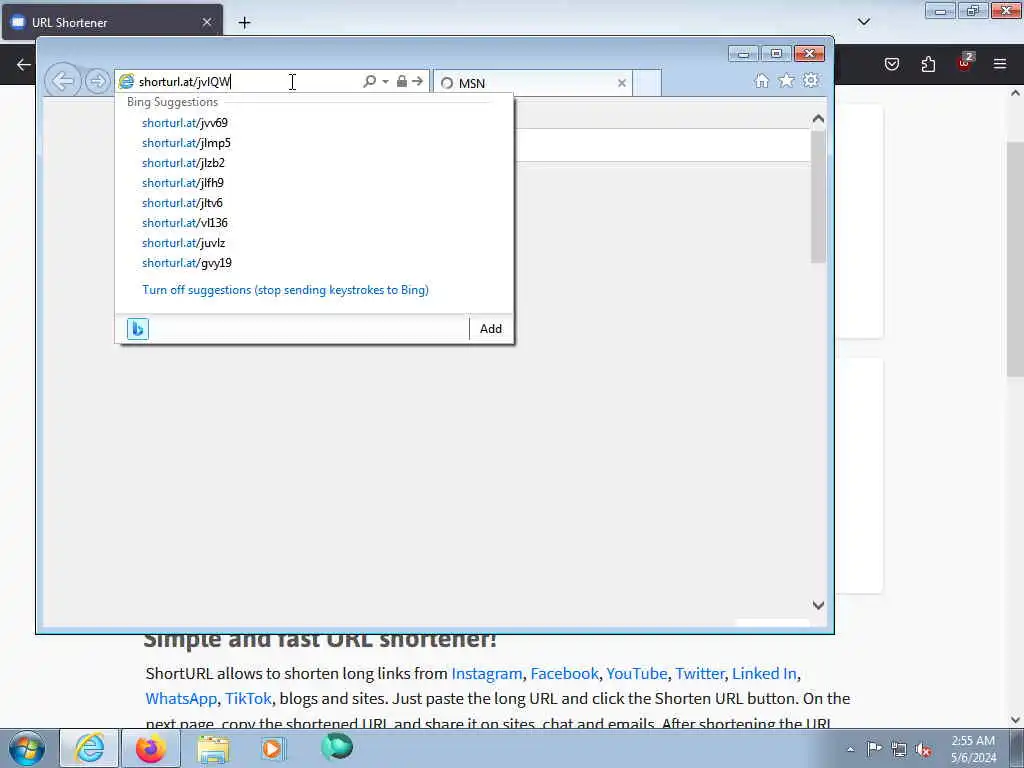Open the Windows Media Player taskbar icon
This screenshot has width=1024, height=768.
pyautogui.click(x=274, y=749)
